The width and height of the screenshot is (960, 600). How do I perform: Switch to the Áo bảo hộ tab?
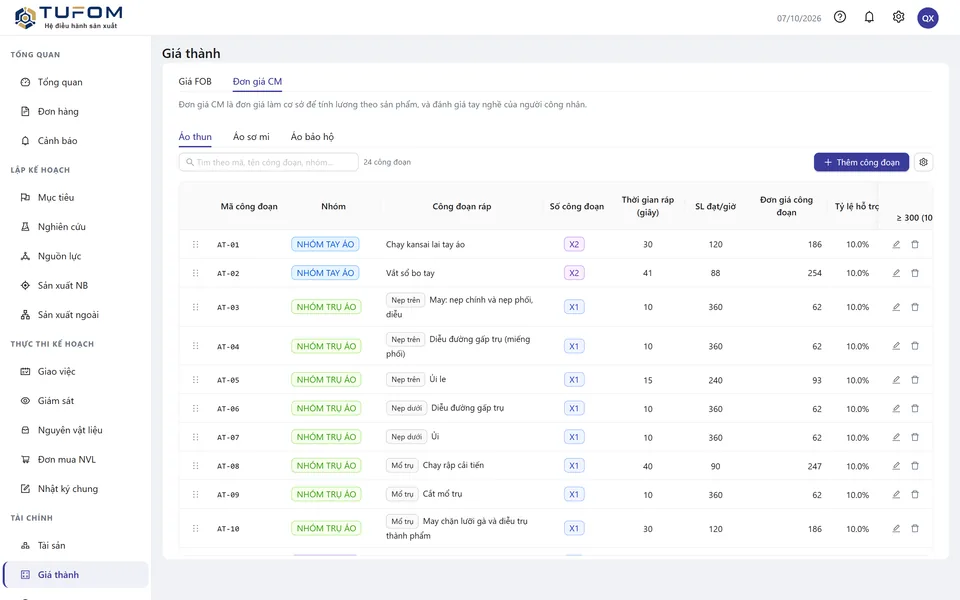(312, 137)
